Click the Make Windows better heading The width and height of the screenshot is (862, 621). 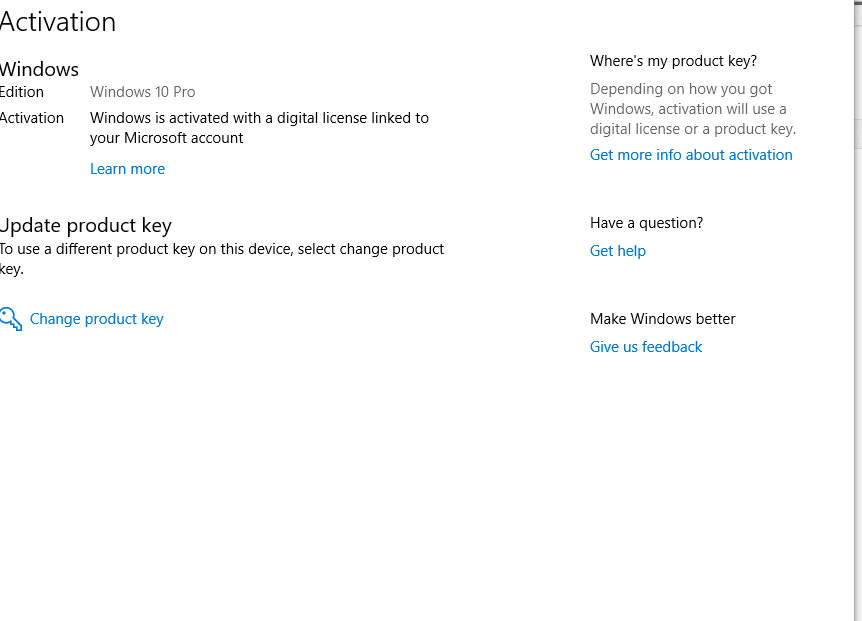pos(663,319)
